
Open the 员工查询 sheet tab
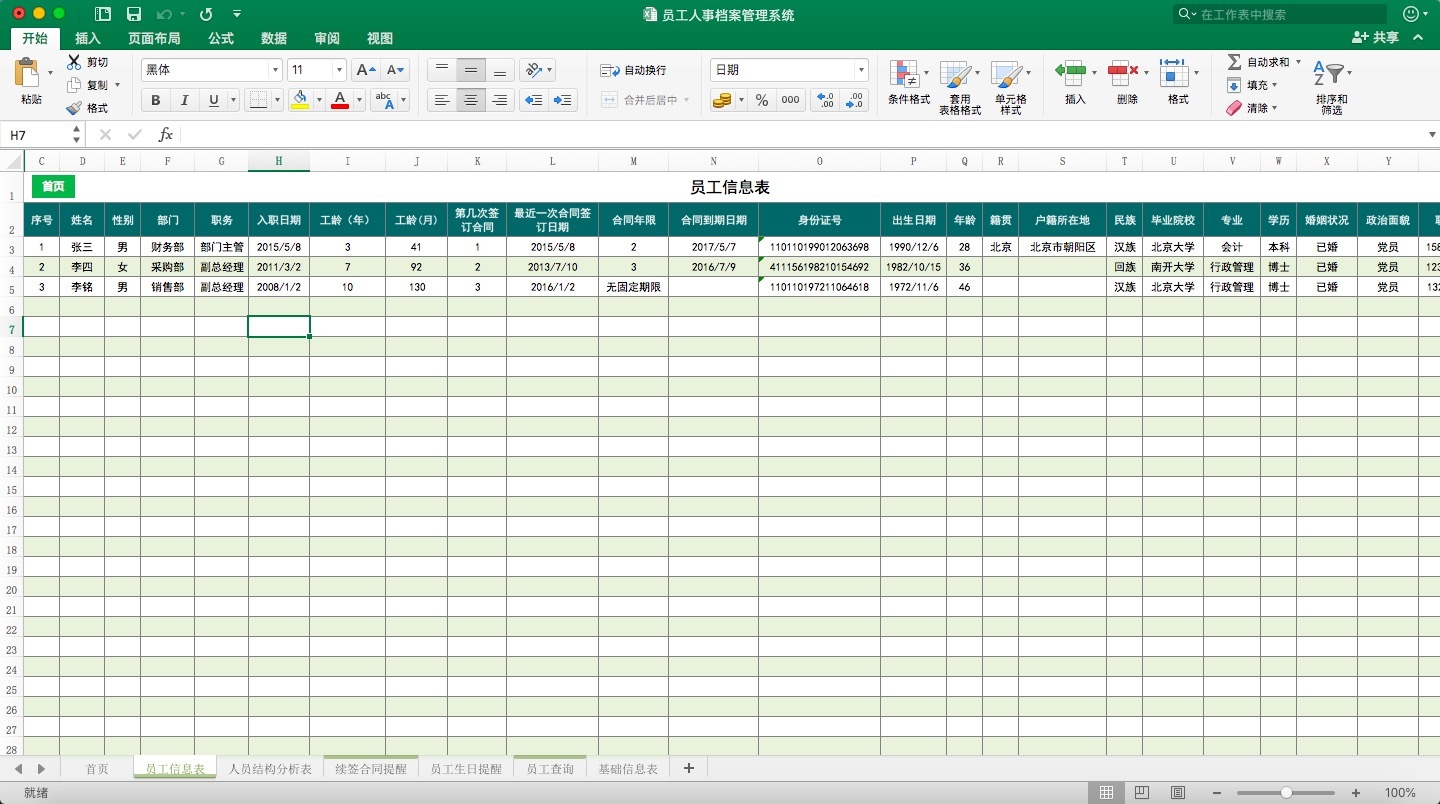(549, 768)
